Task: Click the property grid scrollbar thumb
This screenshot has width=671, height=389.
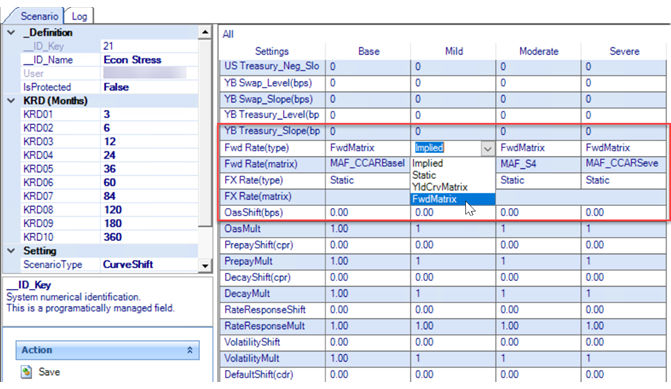Action: click(205, 133)
